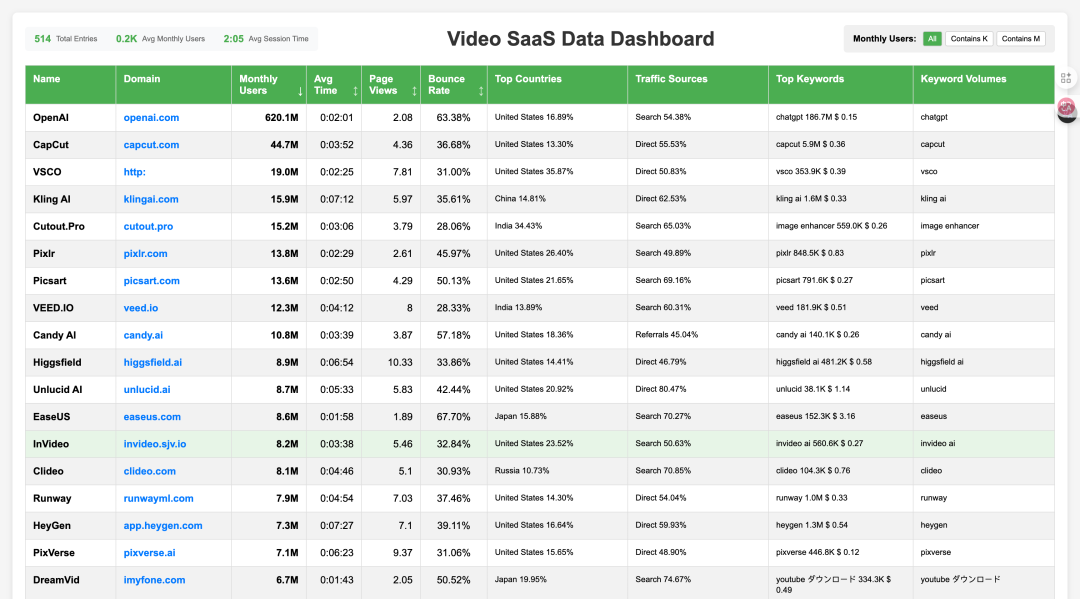
Task: Click the Name column header
Action: point(70,85)
